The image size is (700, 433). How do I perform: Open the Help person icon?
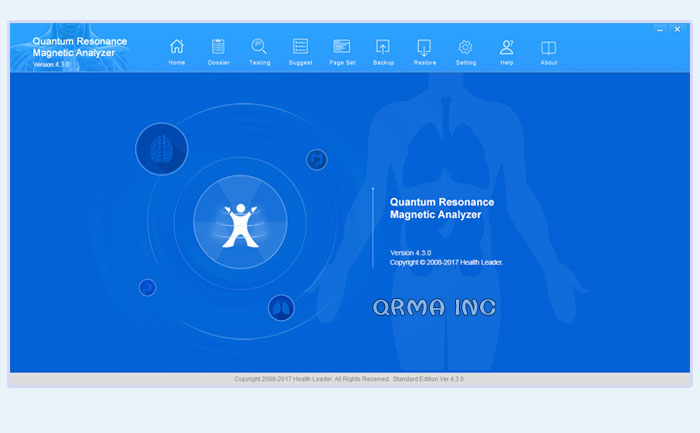point(507,47)
